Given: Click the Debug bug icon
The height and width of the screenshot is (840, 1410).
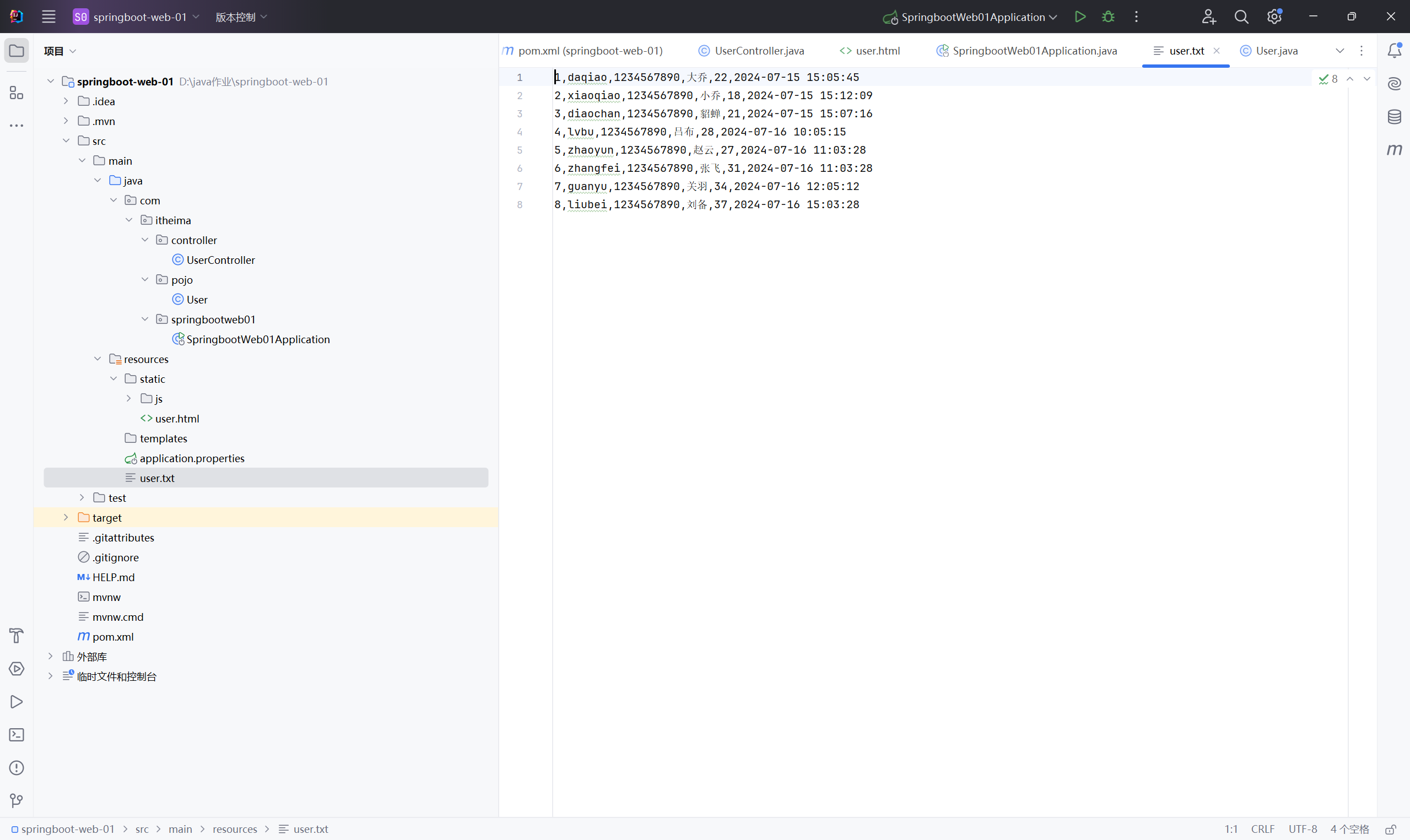Looking at the screenshot, I should [x=1108, y=17].
